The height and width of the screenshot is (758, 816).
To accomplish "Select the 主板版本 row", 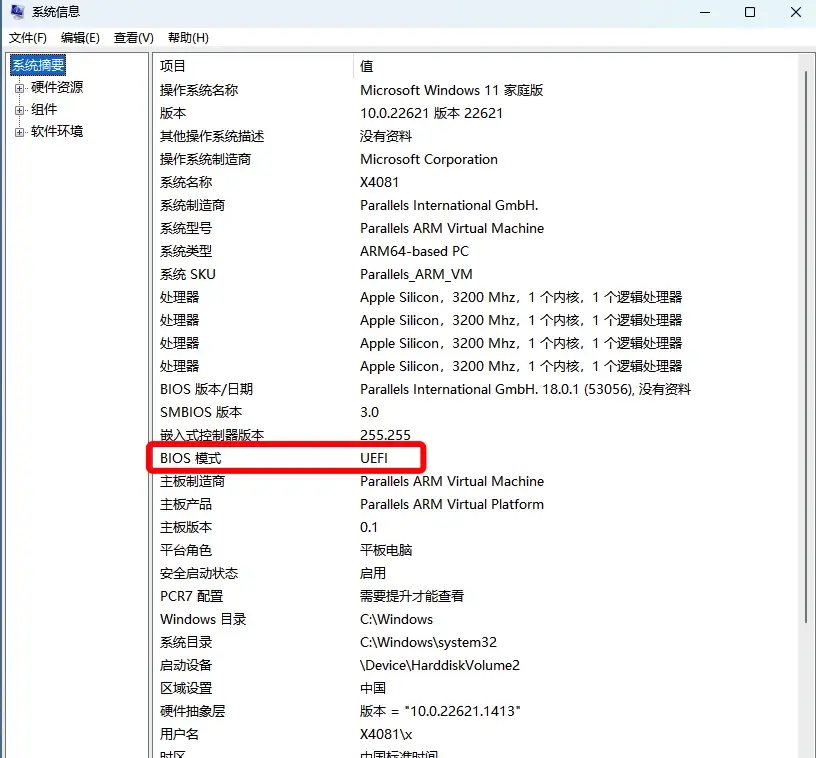I will tap(475, 527).
